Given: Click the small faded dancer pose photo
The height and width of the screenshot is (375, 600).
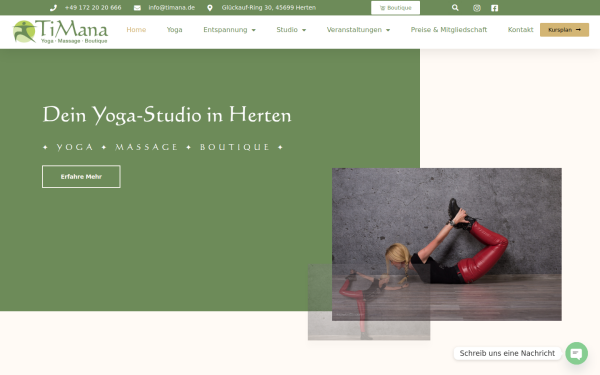Looking at the screenshot, I should (x=369, y=302).
